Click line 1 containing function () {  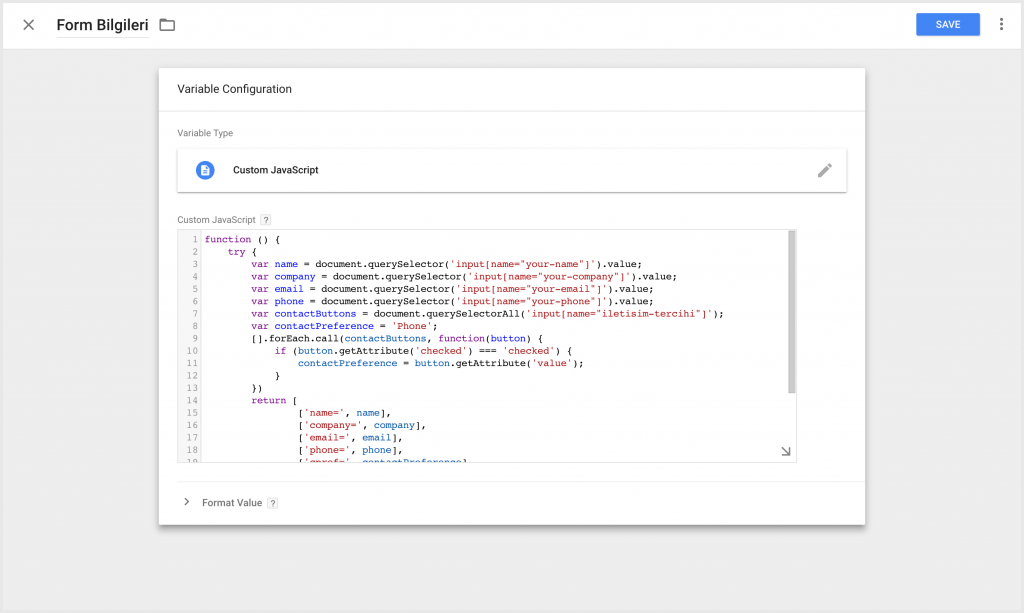(242, 240)
